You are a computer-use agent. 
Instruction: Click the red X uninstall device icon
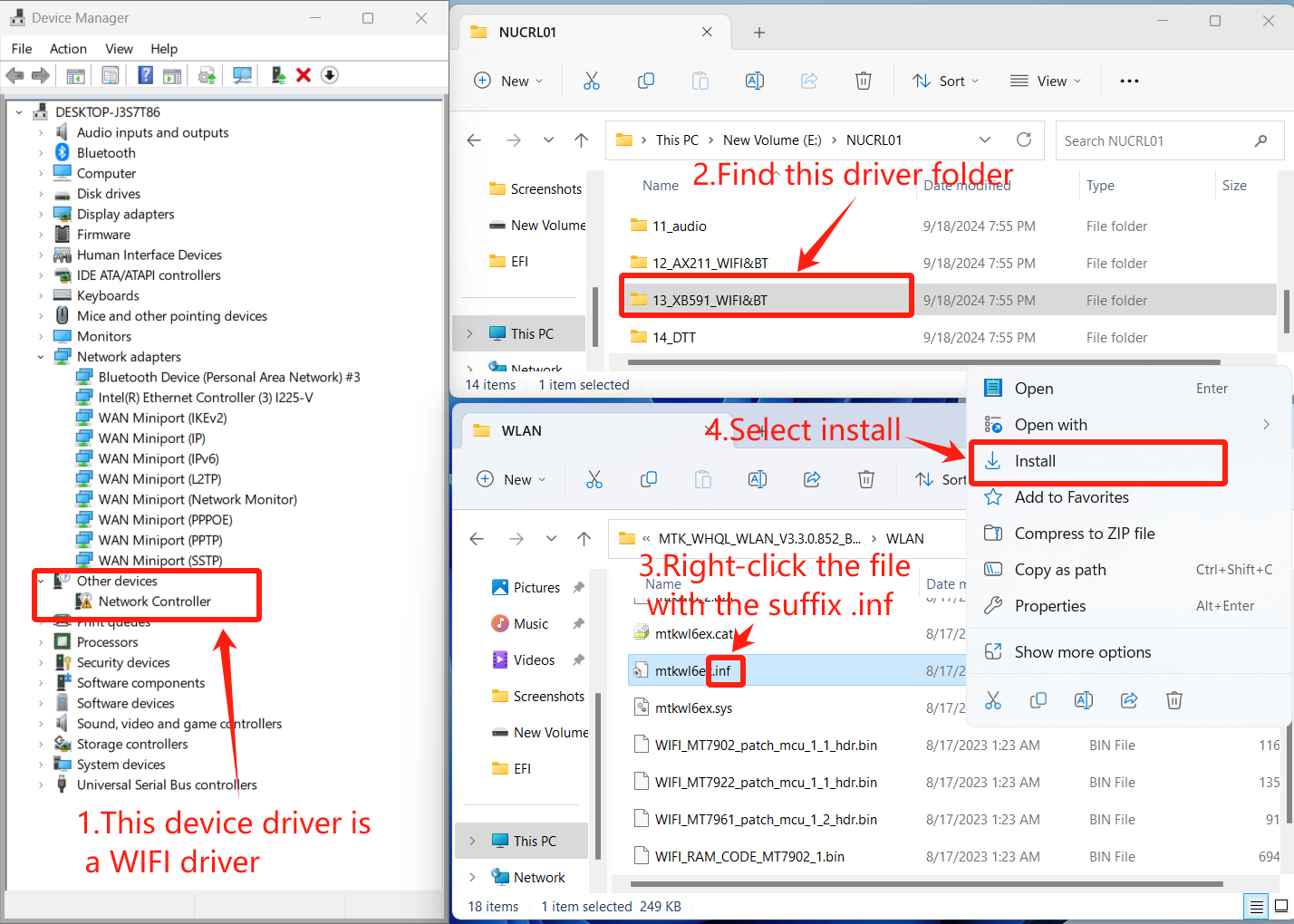pos(304,75)
